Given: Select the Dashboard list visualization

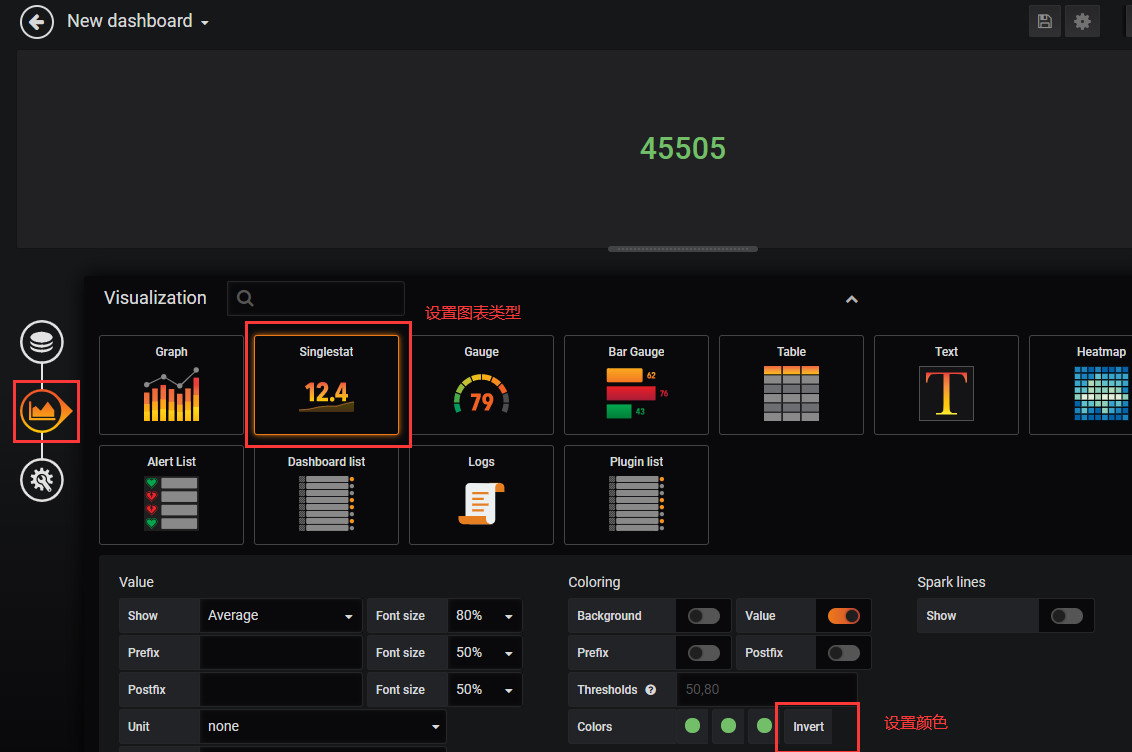Looking at the screenshot, I should tap(326, 494).
